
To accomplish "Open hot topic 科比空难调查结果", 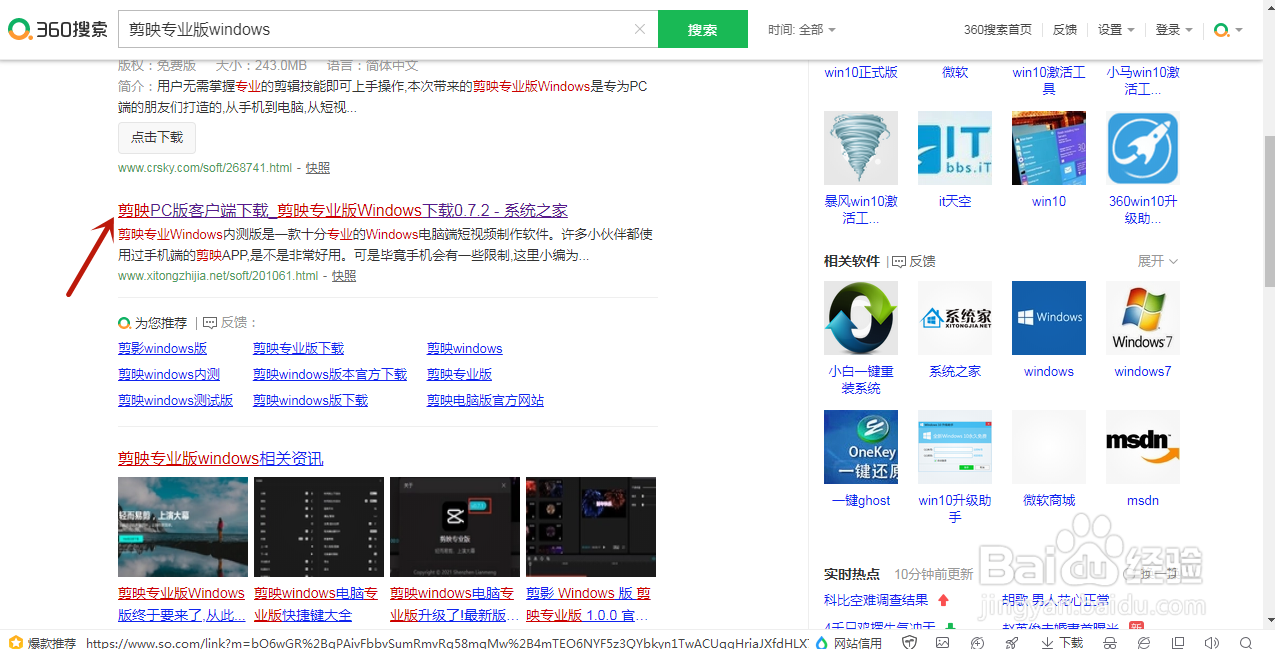I will click(x=876, y=600).
